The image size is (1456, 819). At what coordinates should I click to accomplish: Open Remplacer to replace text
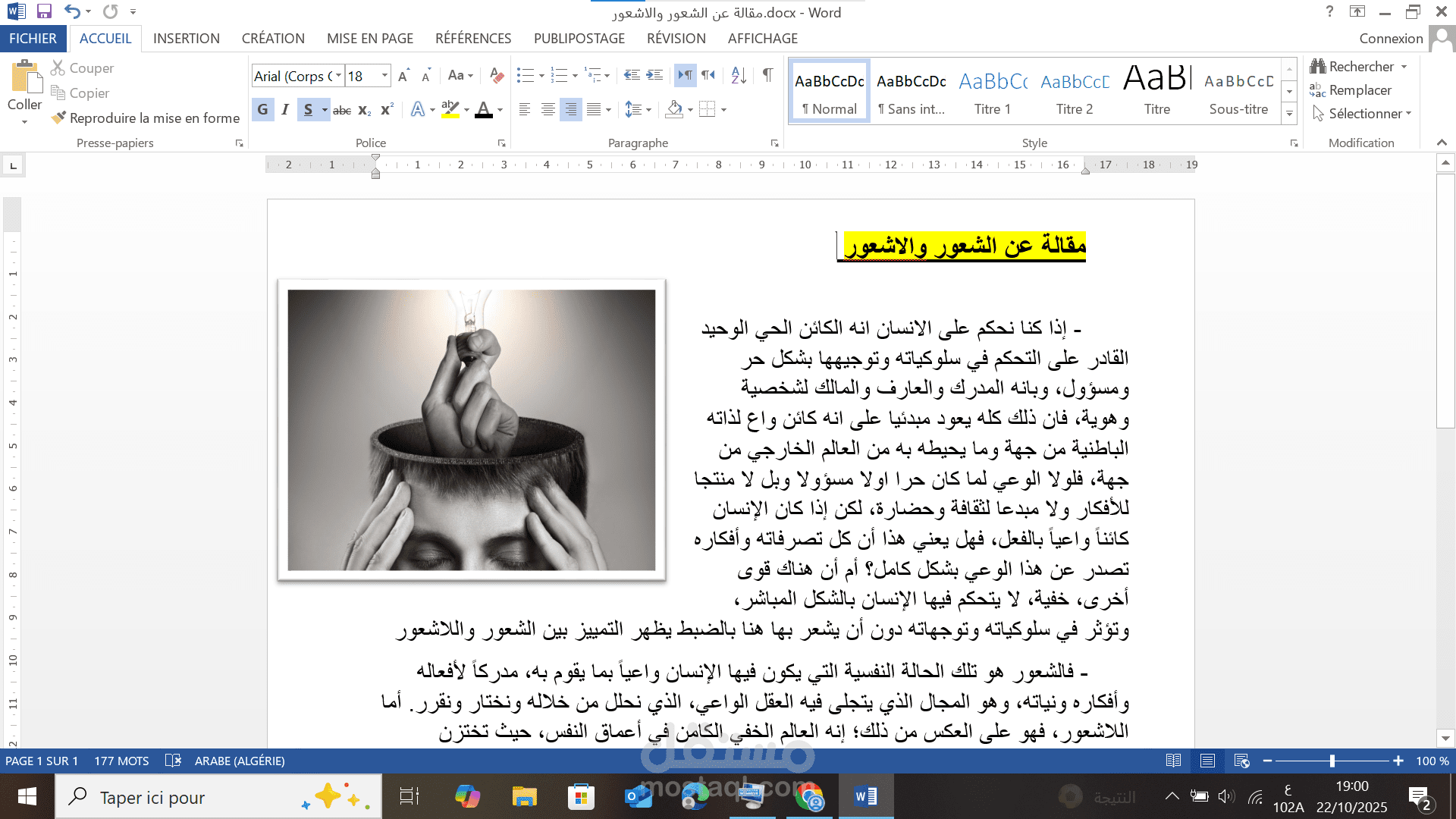tap(1351, 90)
